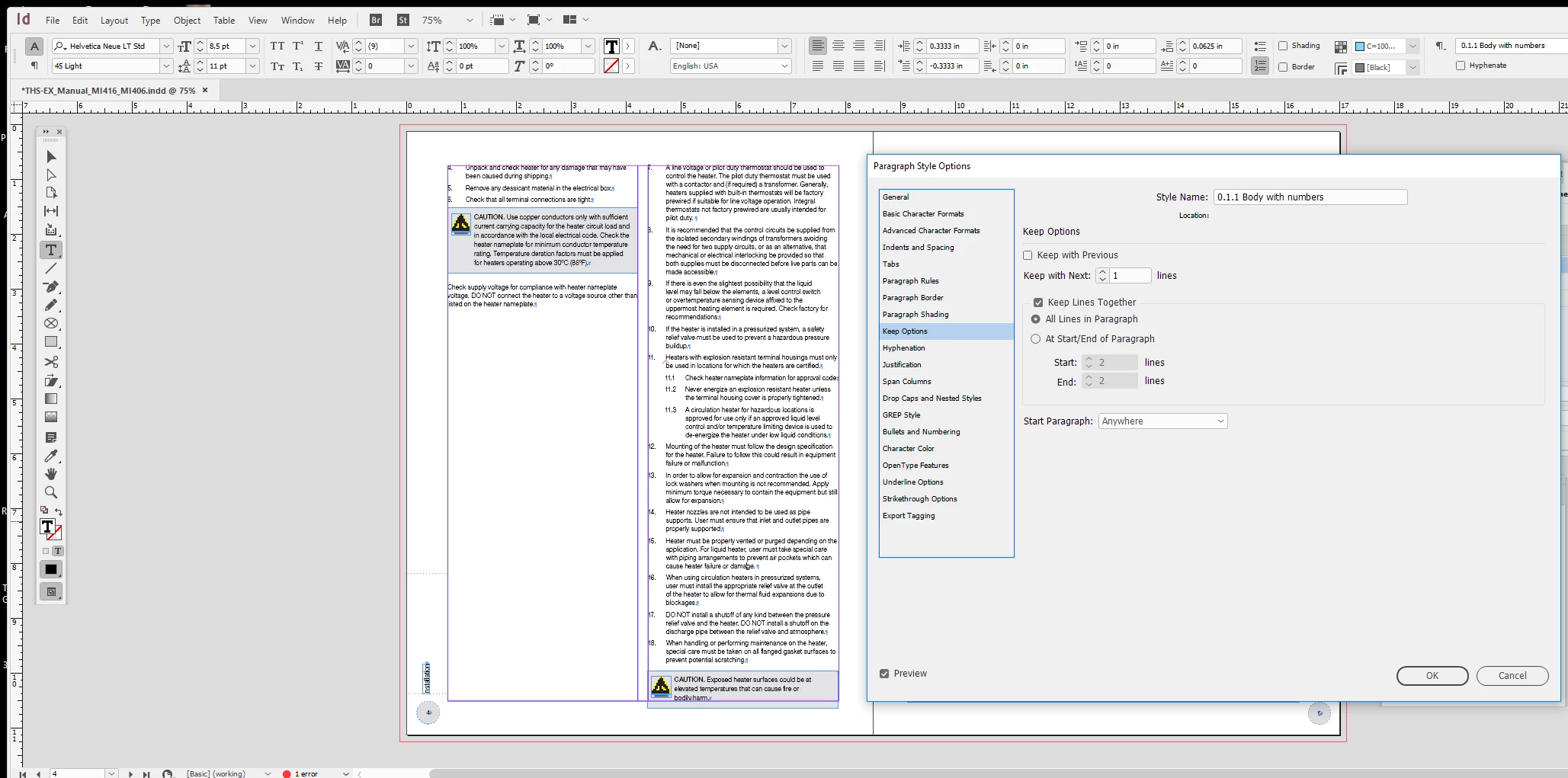This screenshot has width=1568, height=778.
Task: Cancel the Paragraph Style Options dialog
Action: 1512,676
